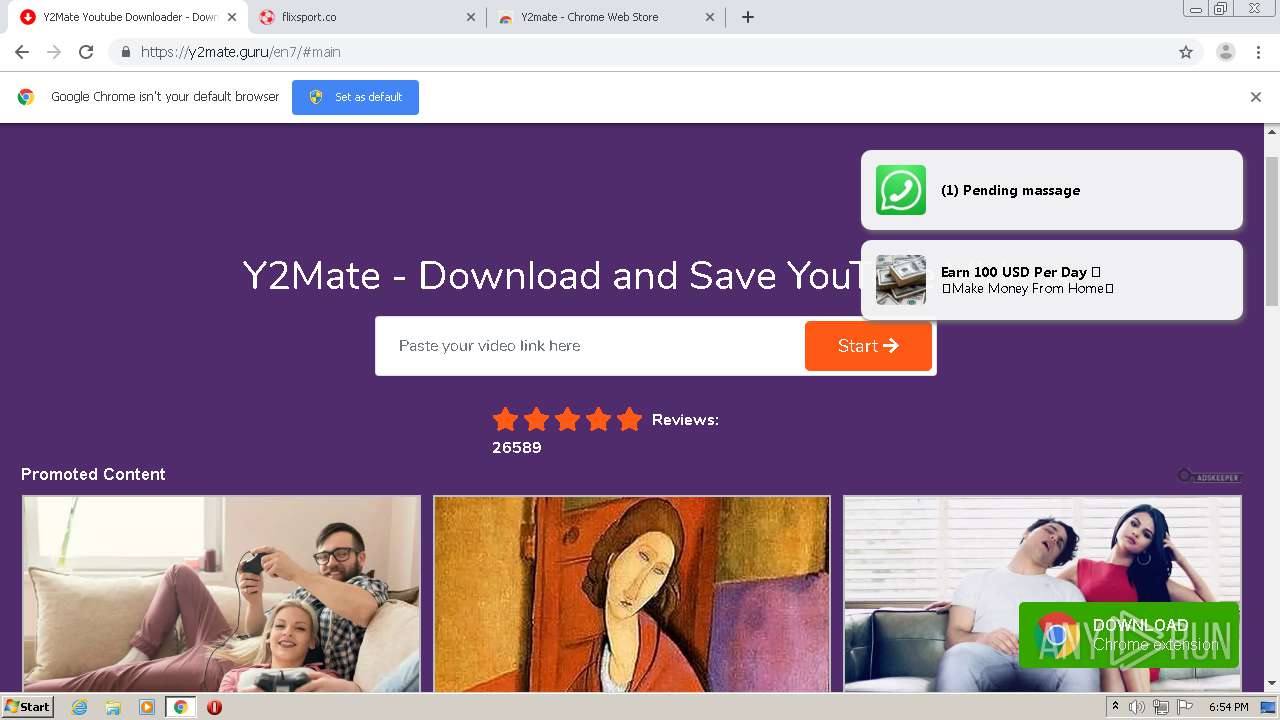1280x720 pixels.
Task: Click the Action Center flag icon
Action: click(x=1185, y=707)
